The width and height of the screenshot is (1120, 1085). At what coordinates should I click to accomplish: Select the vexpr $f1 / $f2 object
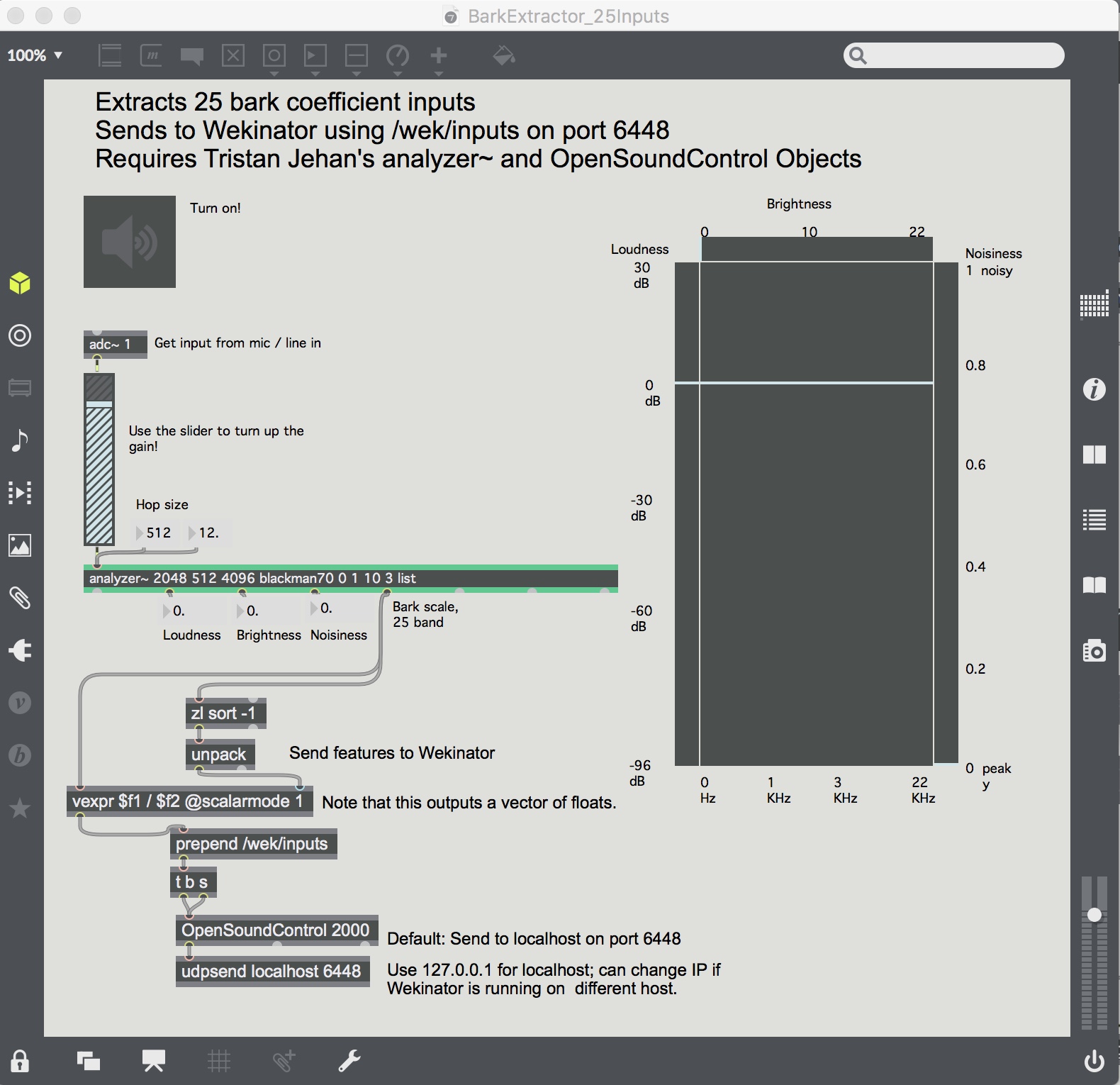click(x=190, y=801)
